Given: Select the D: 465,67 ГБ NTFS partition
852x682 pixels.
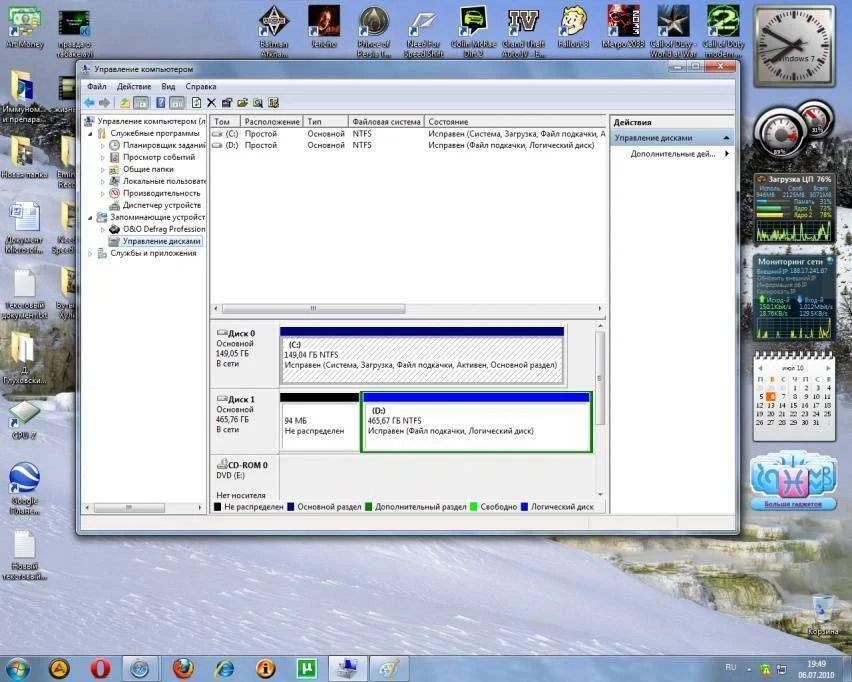Looking at the screenshot, I should 475,422.
